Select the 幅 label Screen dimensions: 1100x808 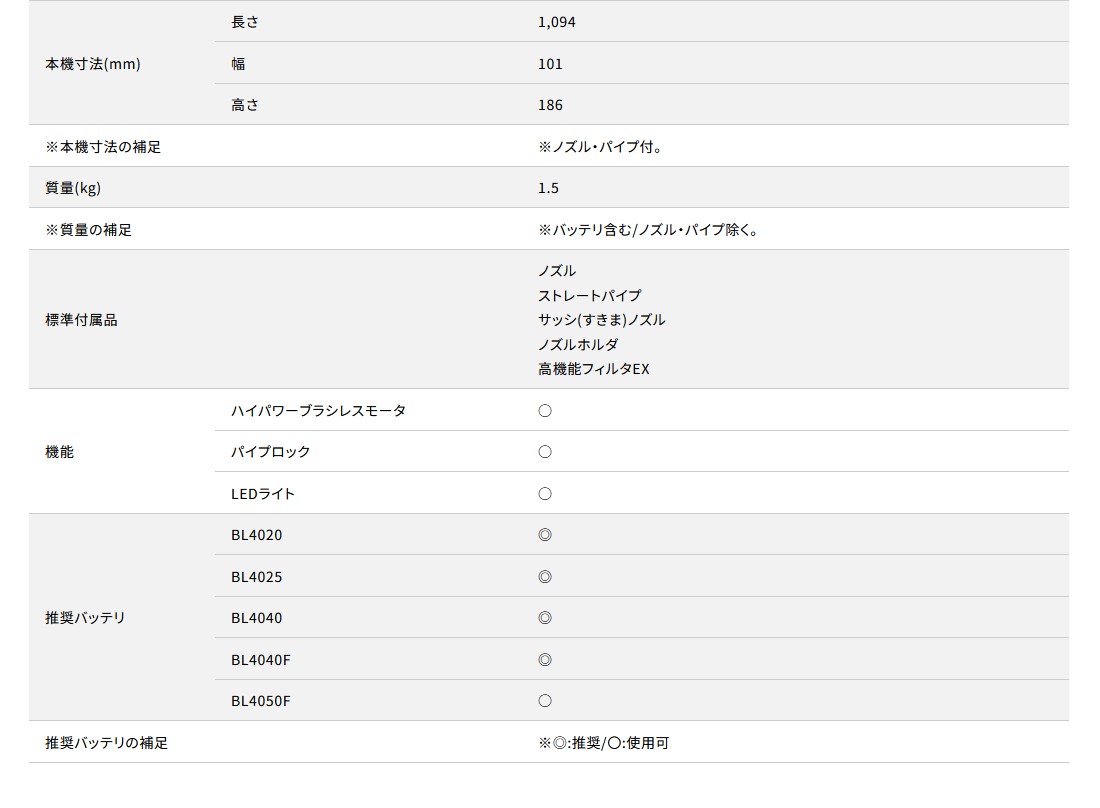(x=239, y=64)
